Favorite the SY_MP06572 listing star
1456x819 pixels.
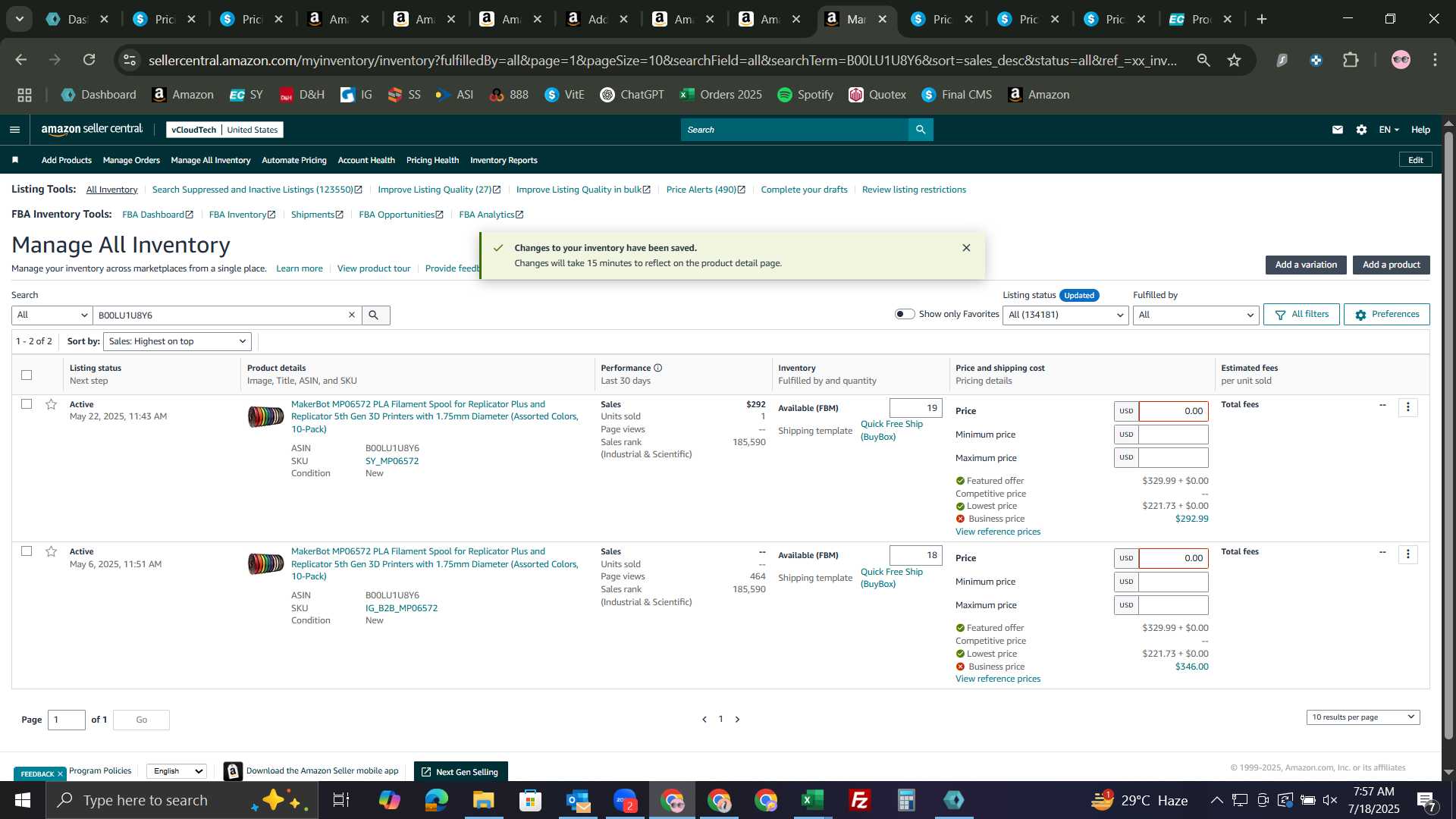pos(51,404)
